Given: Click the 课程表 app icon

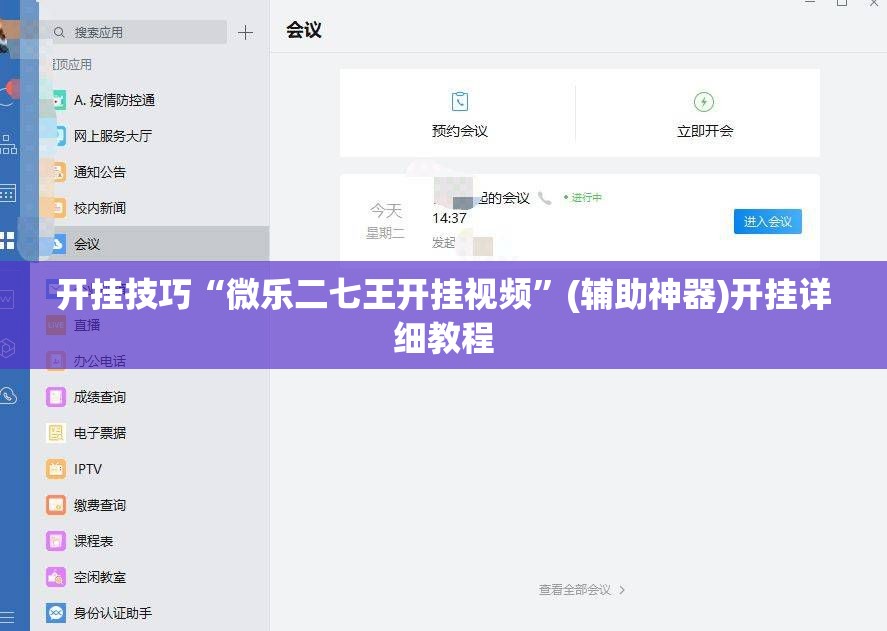Looking at the screenshot, I should (55, 541).
